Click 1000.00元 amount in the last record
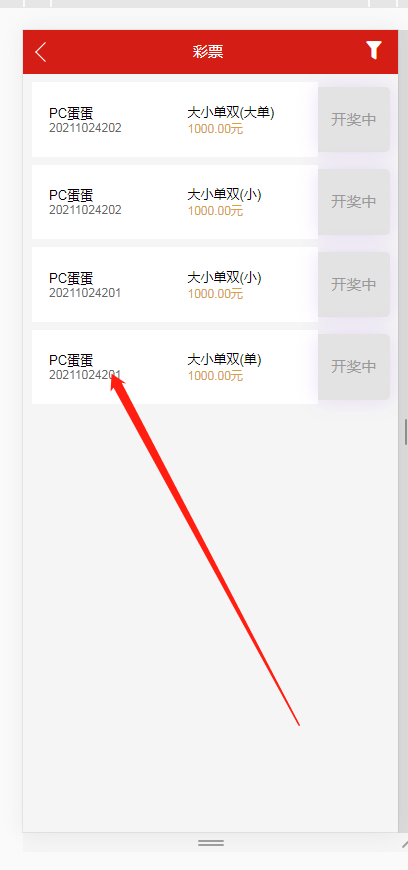Image resolution: width=408 pixels, height=870 pixels. coord(215,376)
